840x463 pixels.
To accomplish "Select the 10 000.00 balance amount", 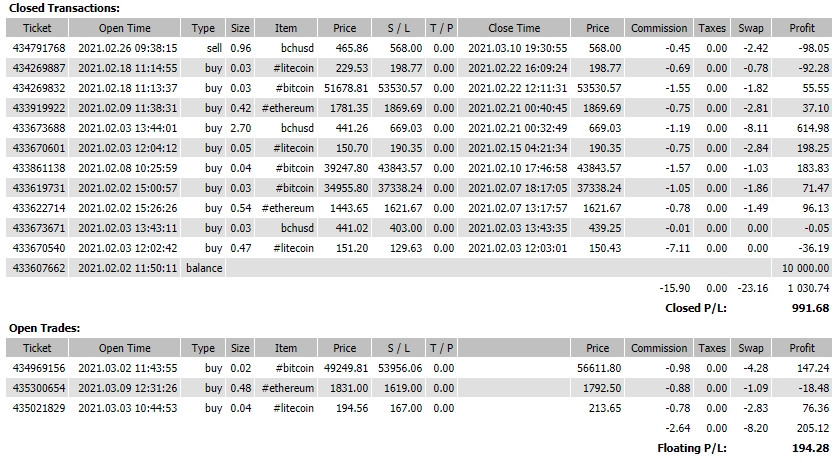I will [x=805, y=268].
